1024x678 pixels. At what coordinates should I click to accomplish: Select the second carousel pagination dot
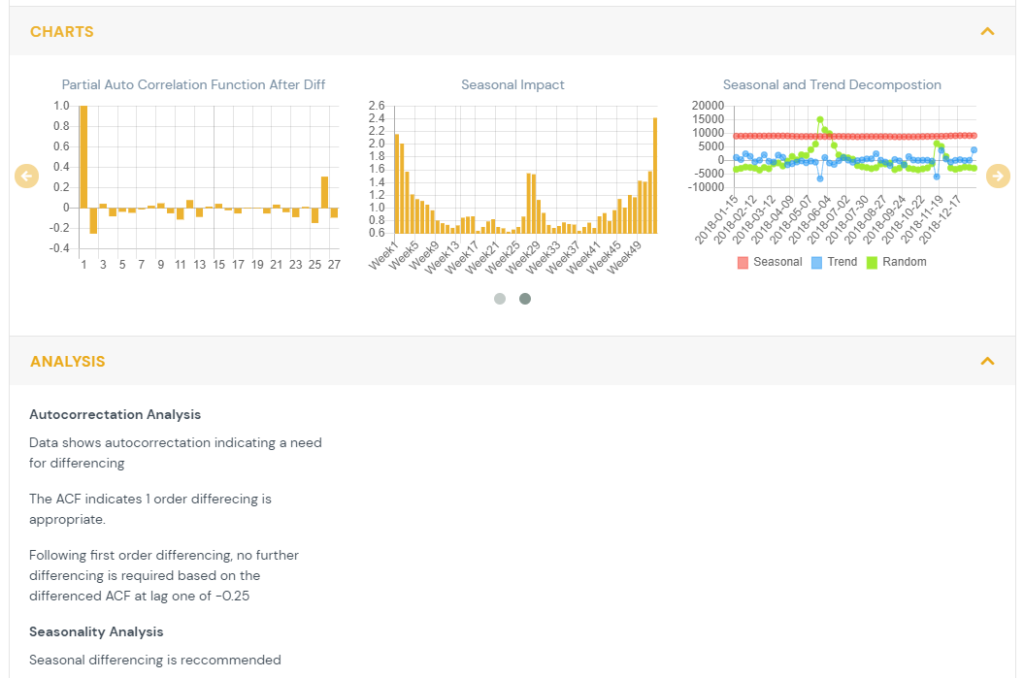click(525, 298)
